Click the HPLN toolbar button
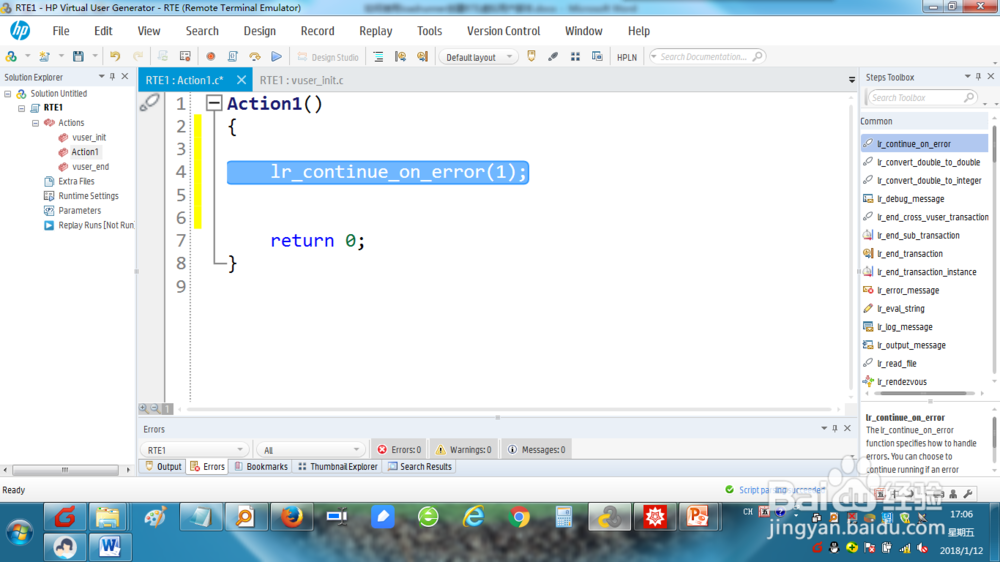1000x562 pixels. pyautogui.click(x=627, y=57)
